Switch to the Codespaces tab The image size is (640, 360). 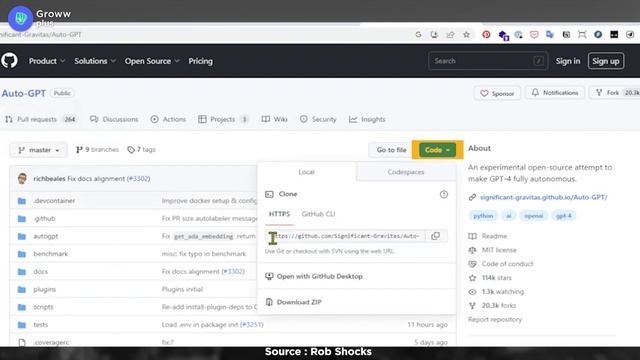[406, 172]
